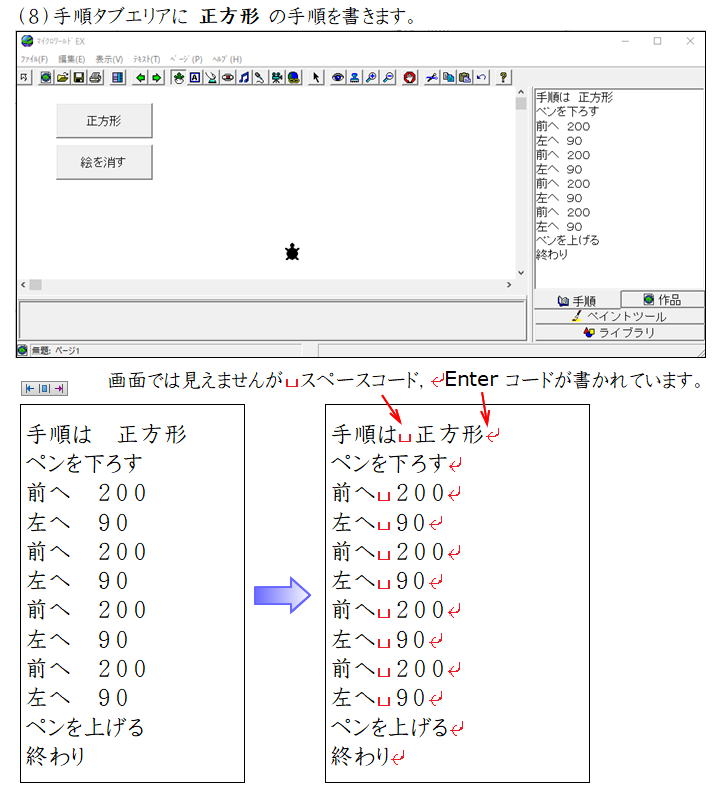Image resolution: width=719 pixels, height=809 pixels.
Task: Click the button-creation icon with the red oval
Action: 227,77
